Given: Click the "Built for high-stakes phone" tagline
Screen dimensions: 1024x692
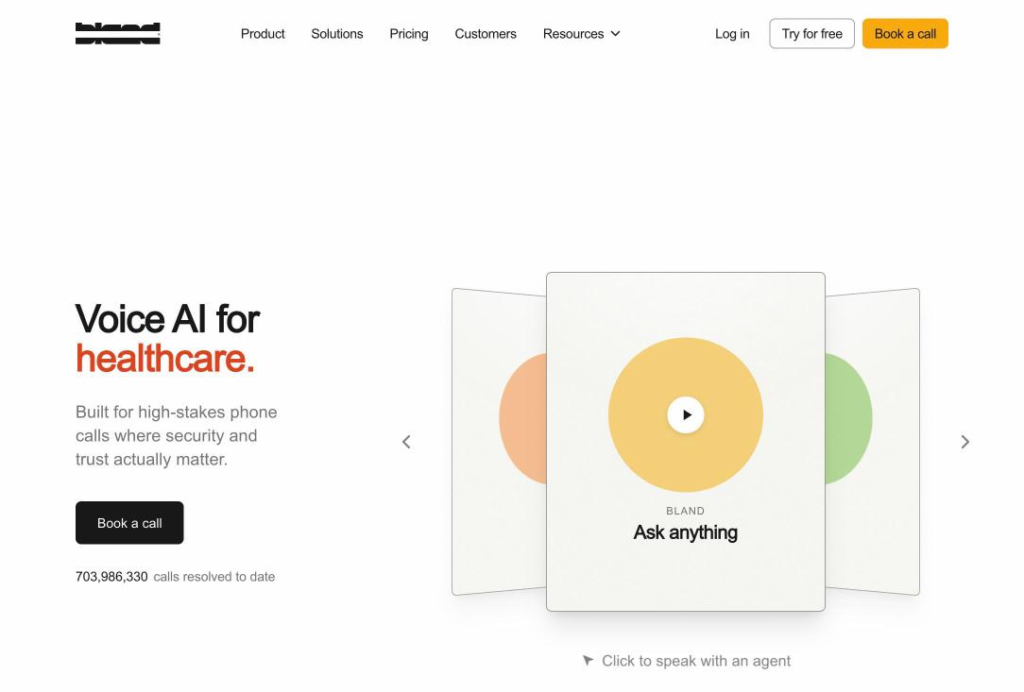Looking at the screenshot, I should coord(176,412).
